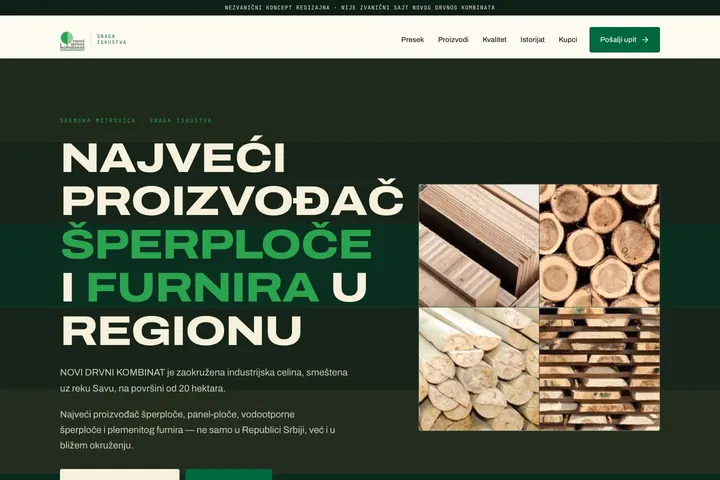720x480 pixels.
Task: Open the Presek navigation link
Action: point(412,40)
